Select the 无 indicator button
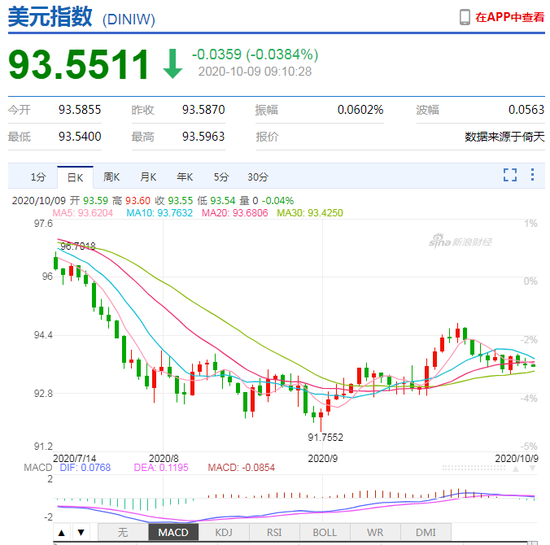 point(122,533)
